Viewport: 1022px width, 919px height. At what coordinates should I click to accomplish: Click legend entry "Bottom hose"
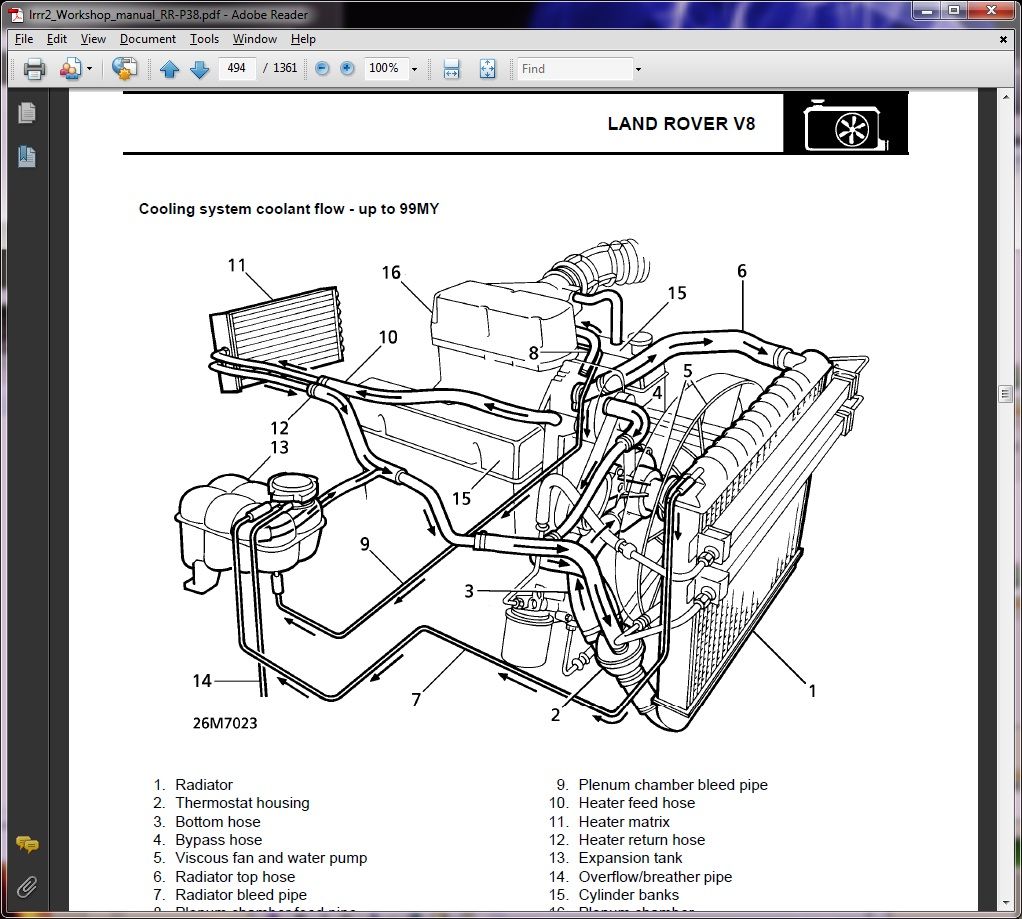tap(218, 822)
